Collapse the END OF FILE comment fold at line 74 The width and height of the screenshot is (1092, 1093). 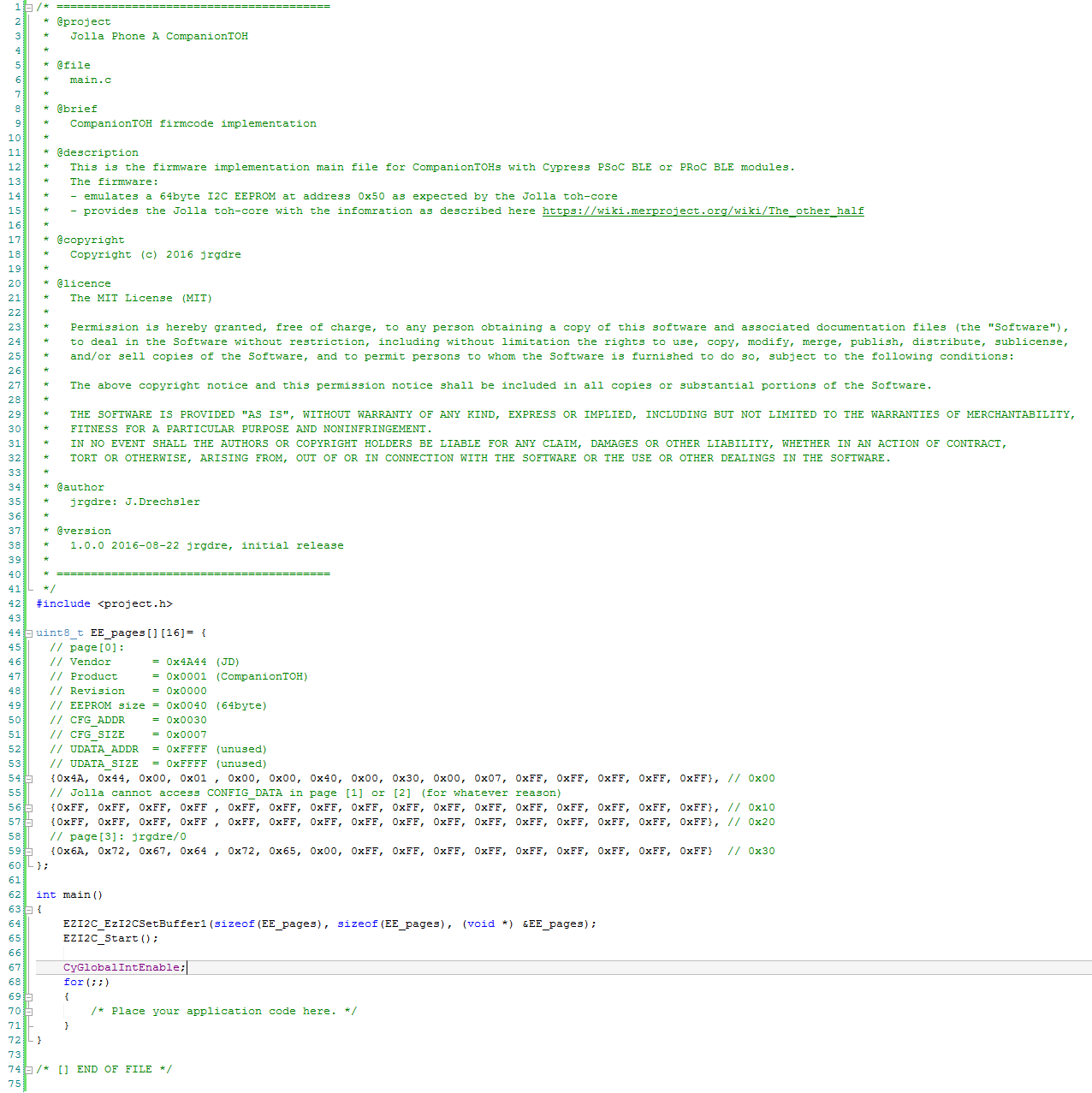[x=29, y=1070]
